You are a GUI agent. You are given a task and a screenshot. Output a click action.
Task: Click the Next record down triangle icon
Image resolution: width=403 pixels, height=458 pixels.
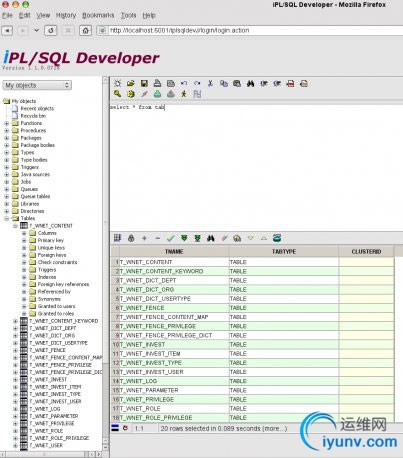[250, 238]
